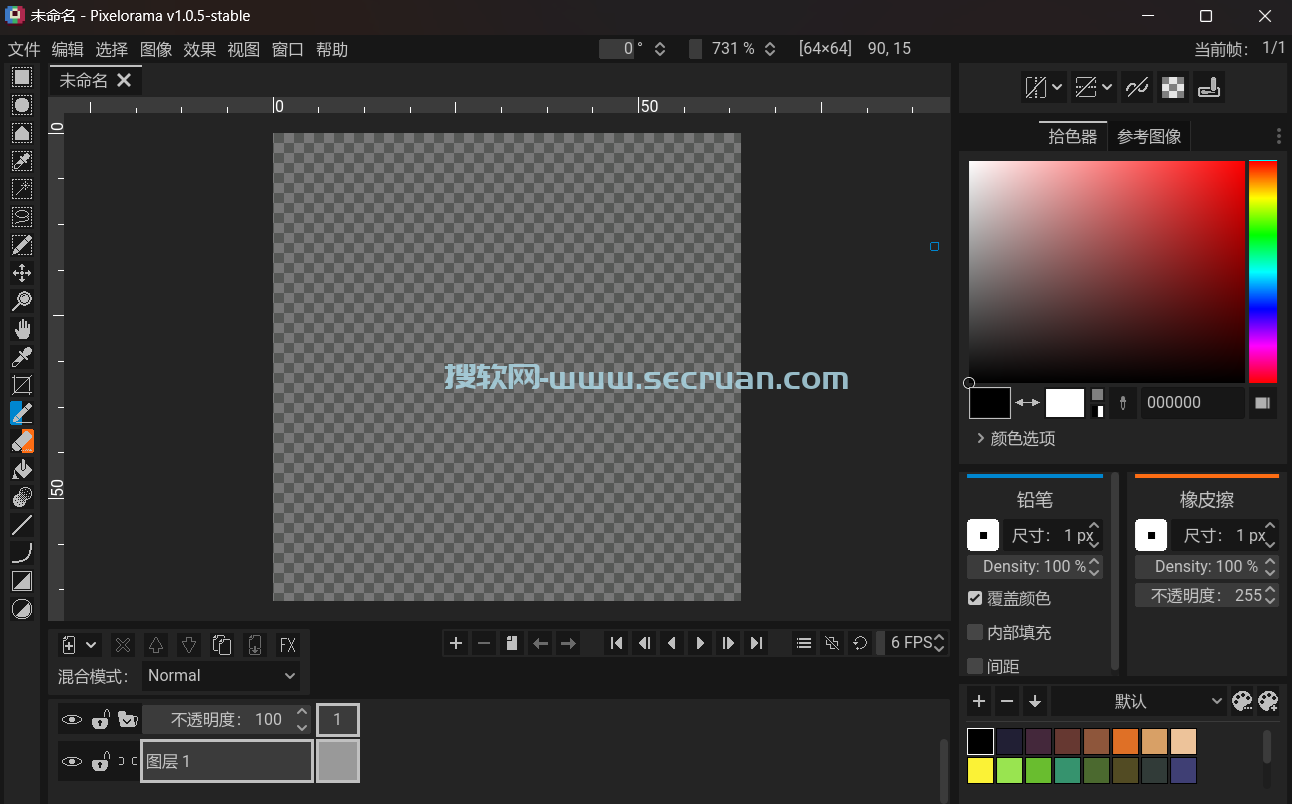Play the animation forwards
The image size is (1292, 804).
point(701,643)
